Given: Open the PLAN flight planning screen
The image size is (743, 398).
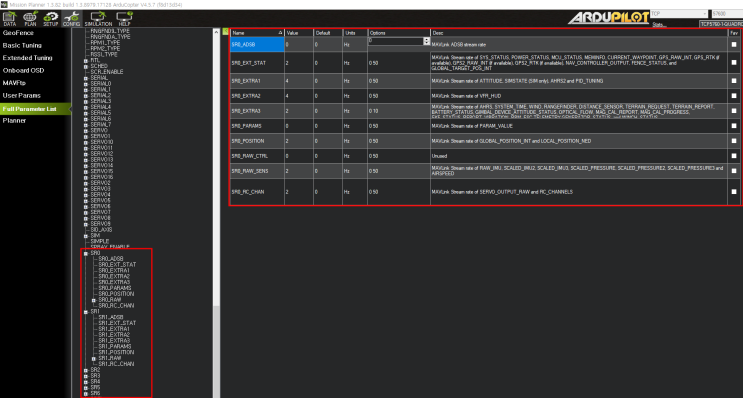Looking at the screenshot, I should 30,19.
